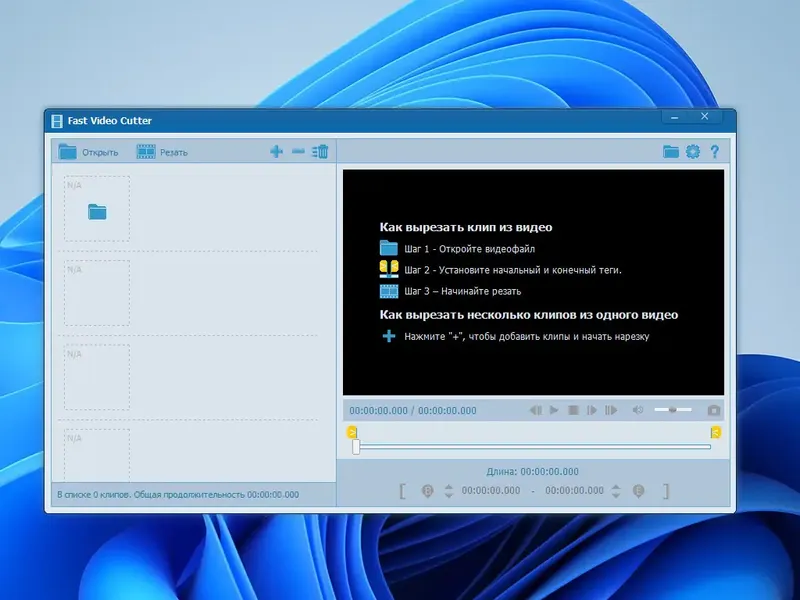Click heading "Как вырезать клип из видео"
Image resolution: width=800 pixels, height=600 pixels.
466,228
